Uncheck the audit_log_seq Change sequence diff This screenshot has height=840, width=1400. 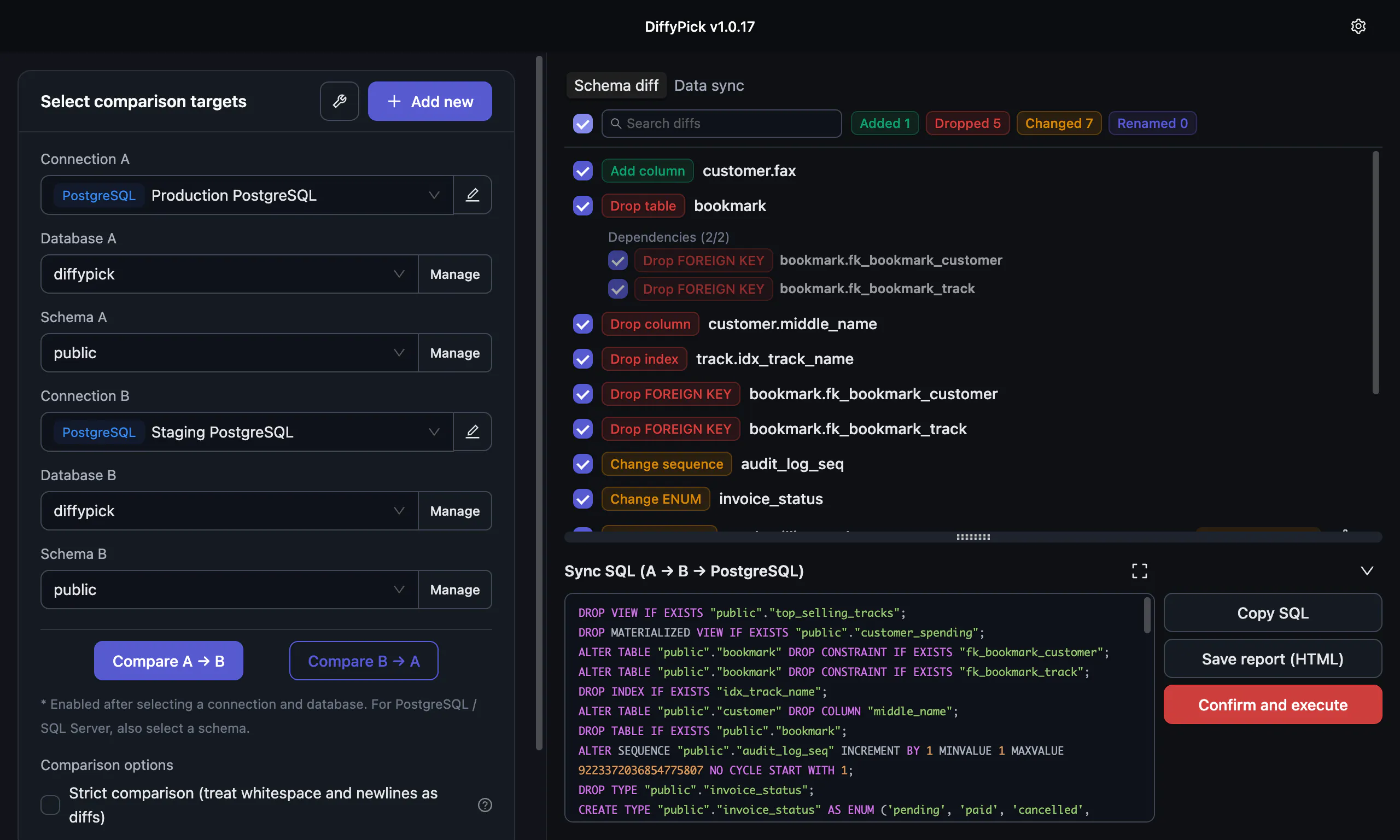[x=583, y=464]
